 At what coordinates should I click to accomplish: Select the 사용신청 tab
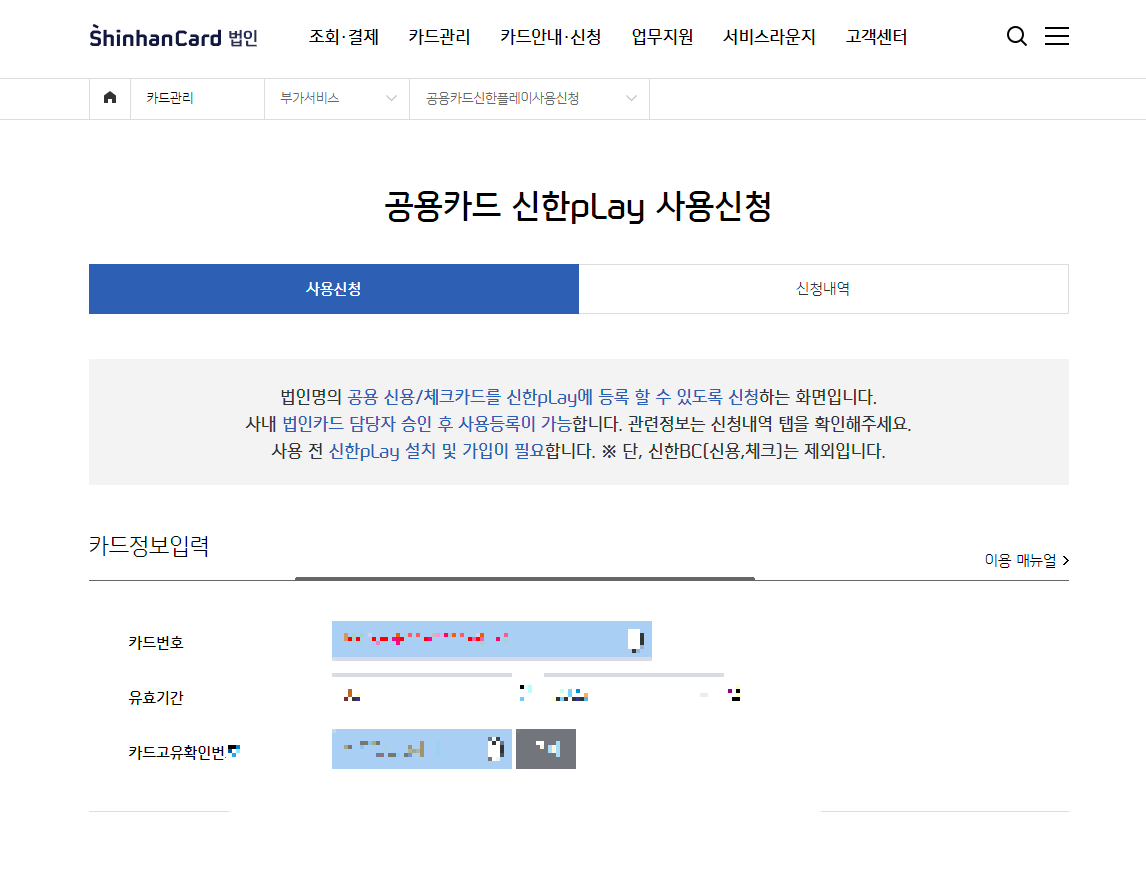(x=334, y=289)
